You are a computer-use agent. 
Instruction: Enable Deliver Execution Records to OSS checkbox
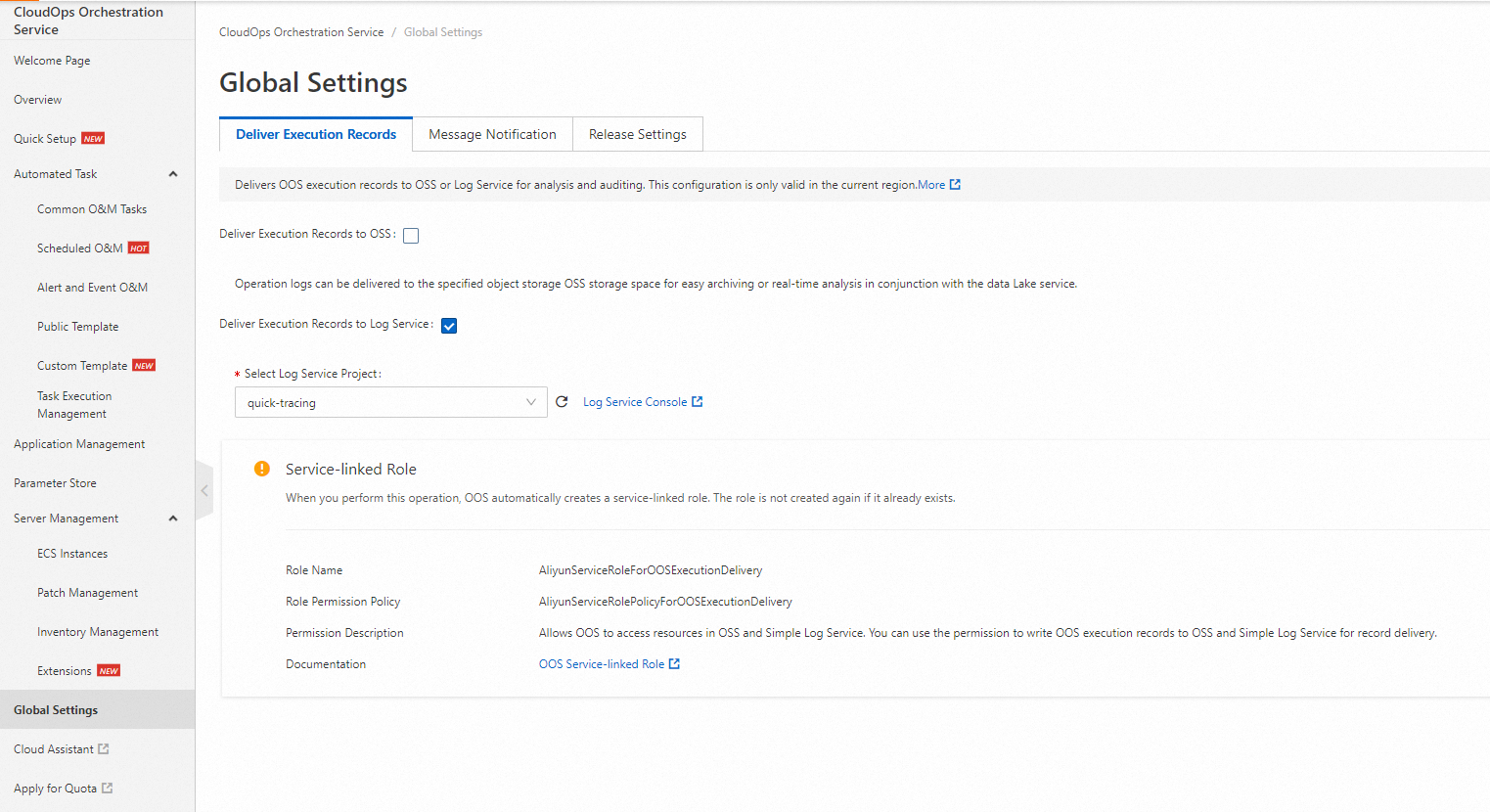coord(411,236)
